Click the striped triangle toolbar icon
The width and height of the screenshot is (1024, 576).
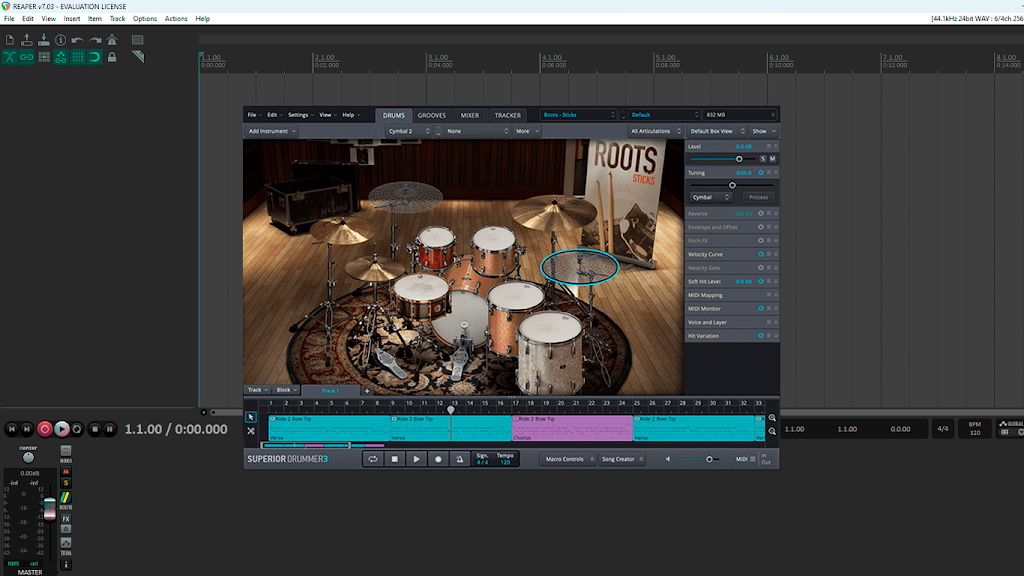pos(137,57)
